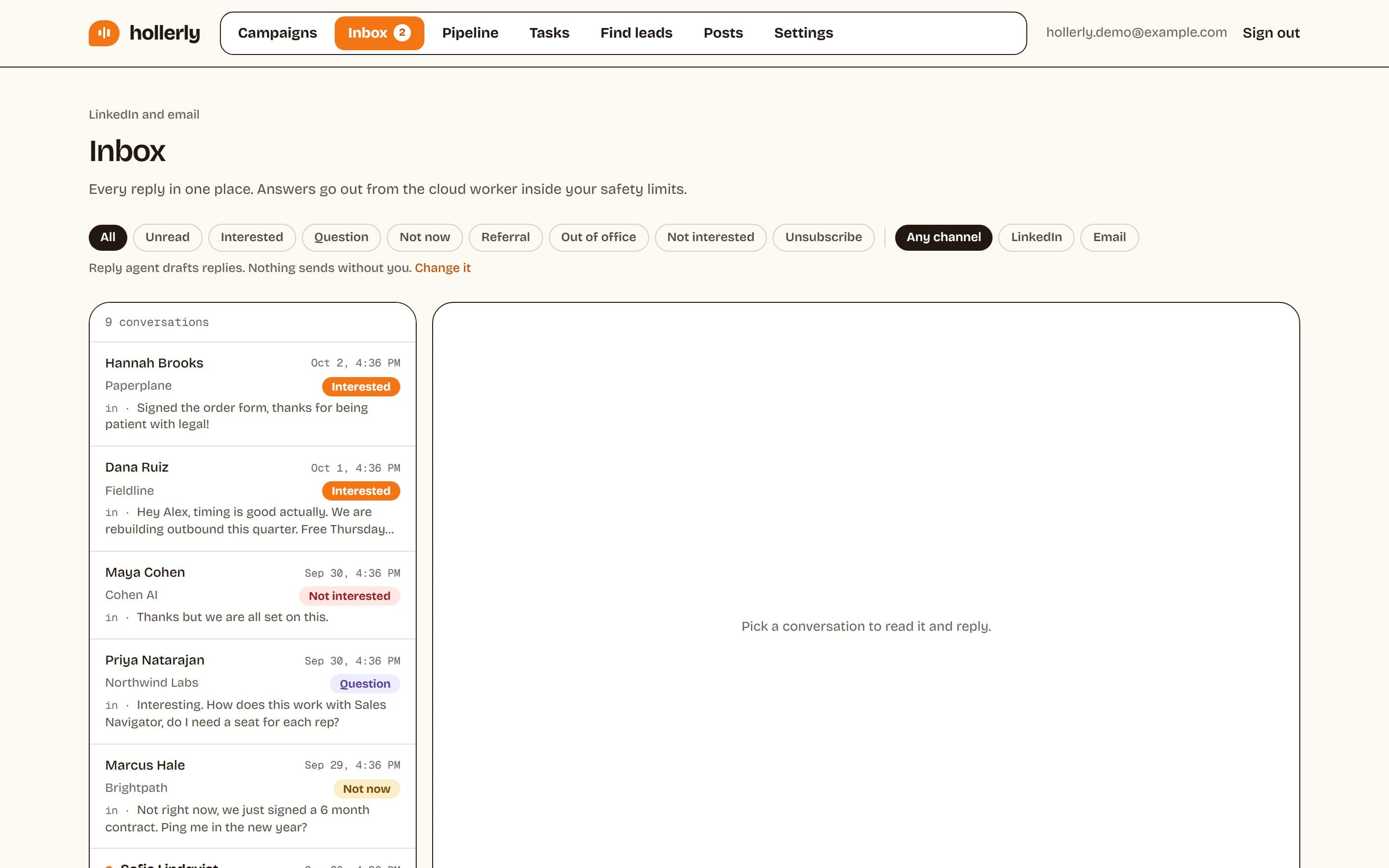Open the Pipeline nav item
This screenshot has height=868, width=1389.
(x=470, y=33)
